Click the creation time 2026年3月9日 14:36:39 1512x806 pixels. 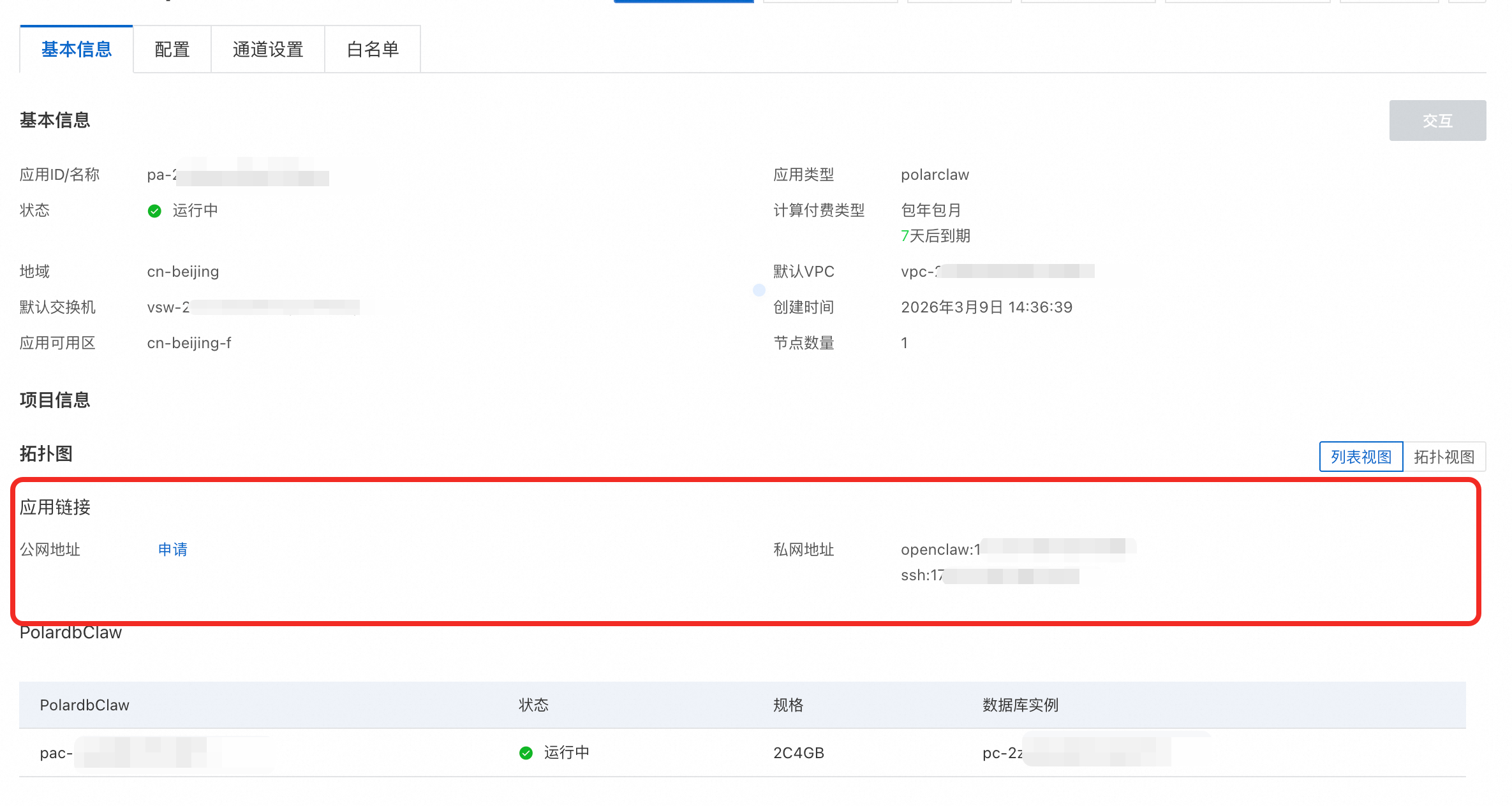pos(986,307)
